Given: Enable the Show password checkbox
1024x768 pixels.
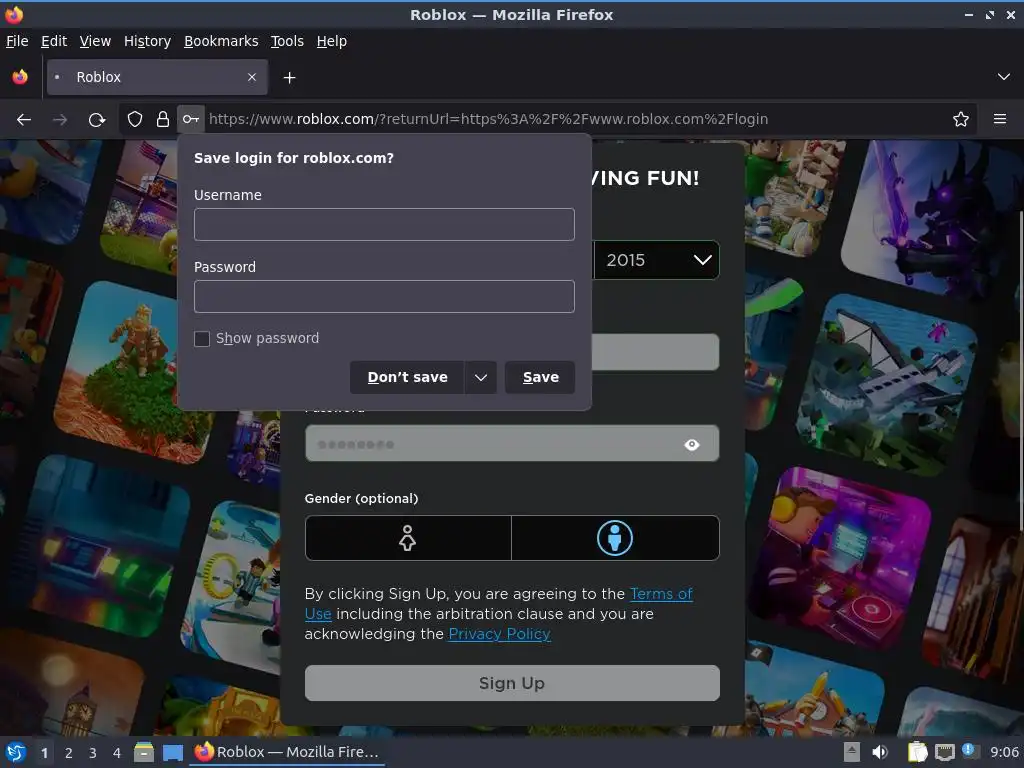Looking at the screenshot, I should click(202, 339).
